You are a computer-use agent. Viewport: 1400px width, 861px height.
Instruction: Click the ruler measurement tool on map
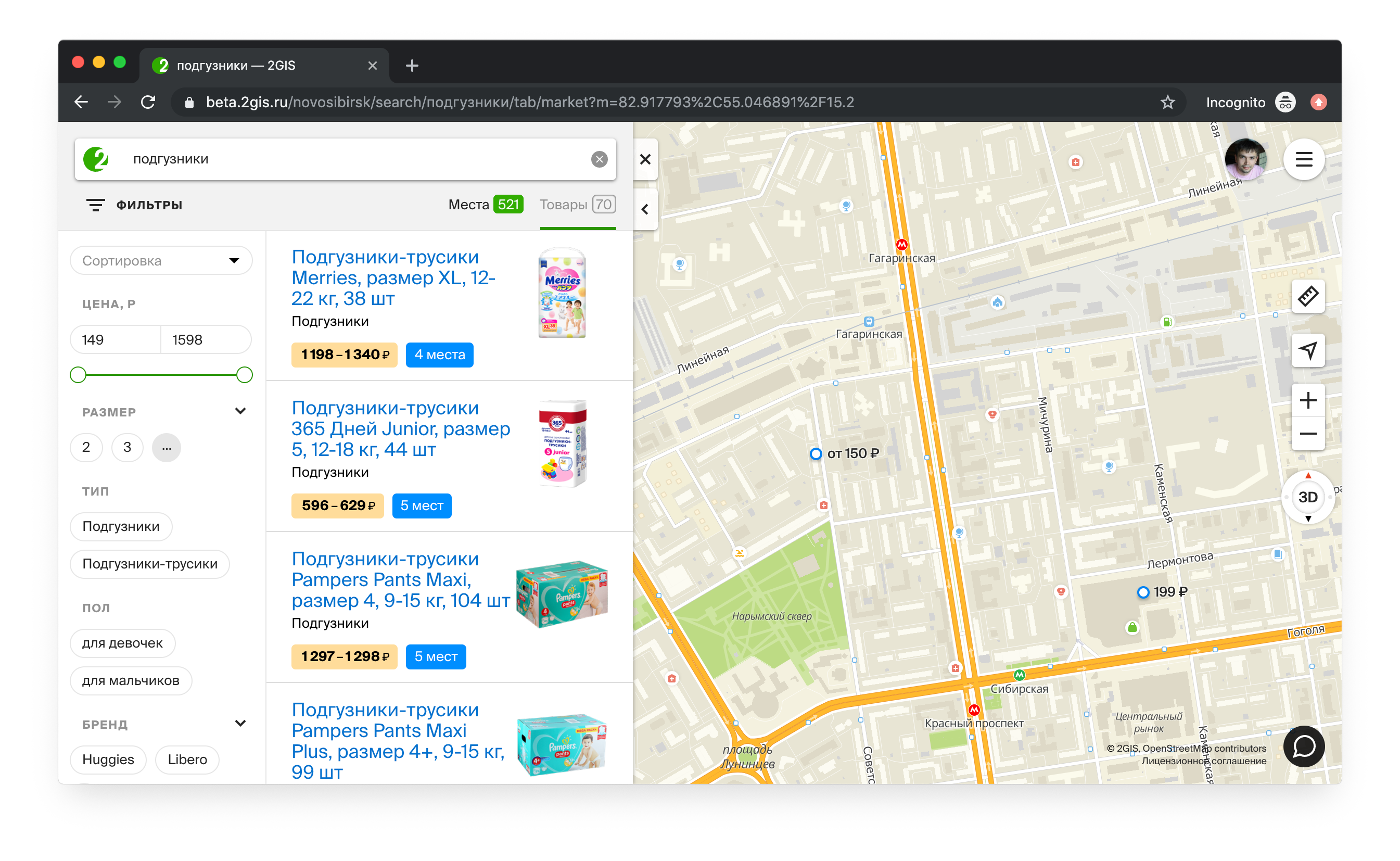click(1307, 296)
